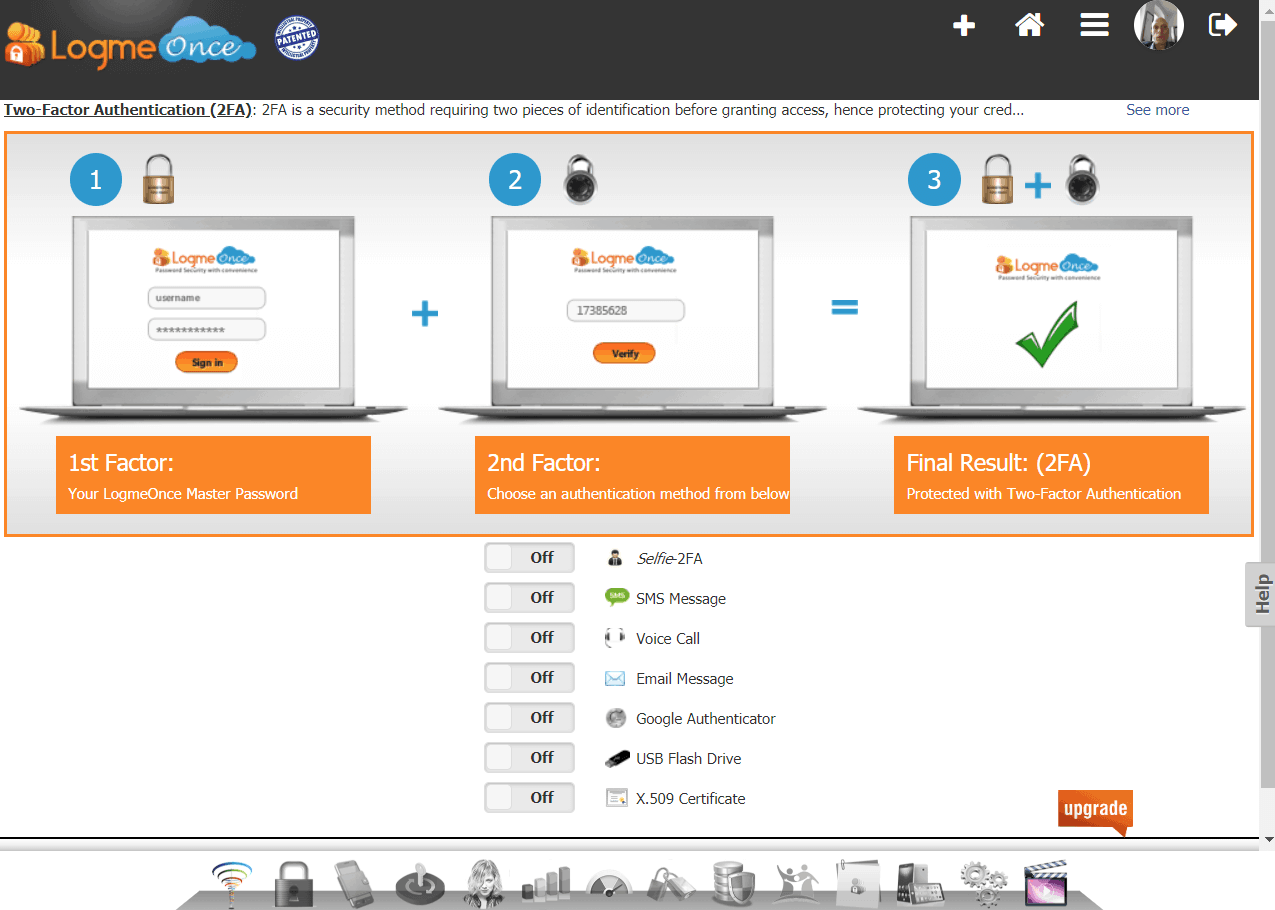Screen dimensions: 1275x910
Task: Switch on Google Authenticator toggle
Action: [x=529, y=718]
